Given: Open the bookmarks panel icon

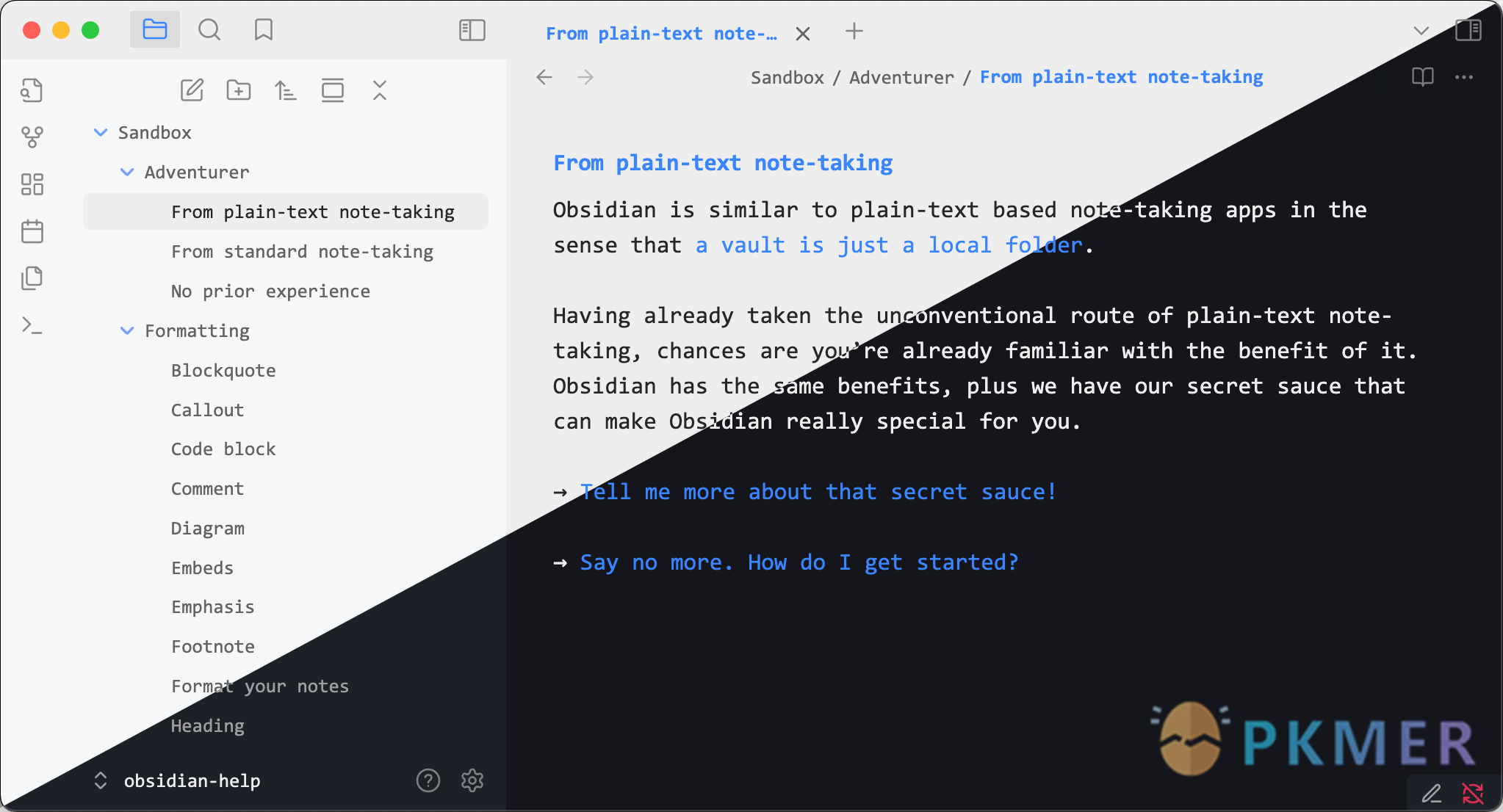Looking at the screenshot, I should (264, 30).
